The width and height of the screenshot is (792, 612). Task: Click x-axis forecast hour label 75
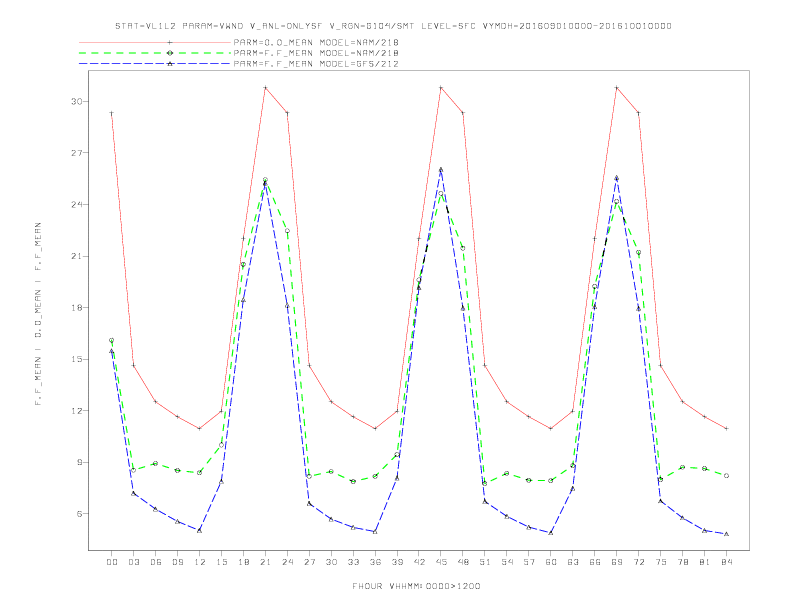pyautogui.click(x=661, y=562)
